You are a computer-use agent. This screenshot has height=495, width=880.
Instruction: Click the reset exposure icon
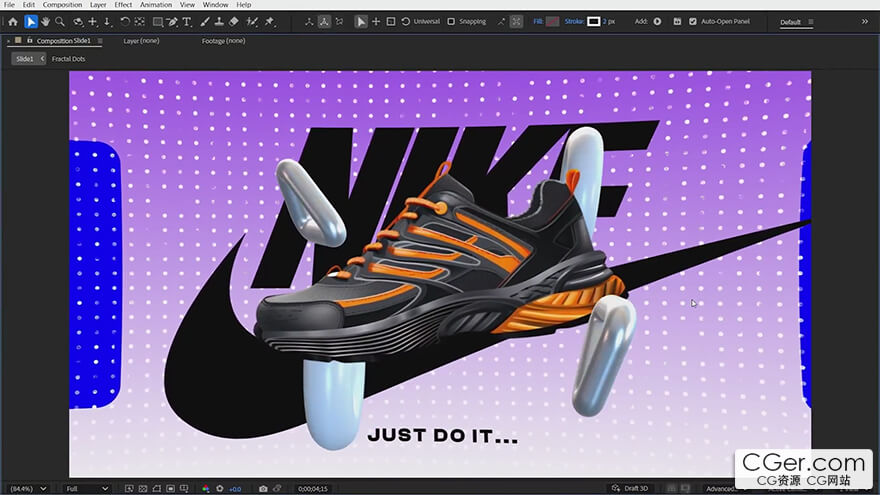219,489
